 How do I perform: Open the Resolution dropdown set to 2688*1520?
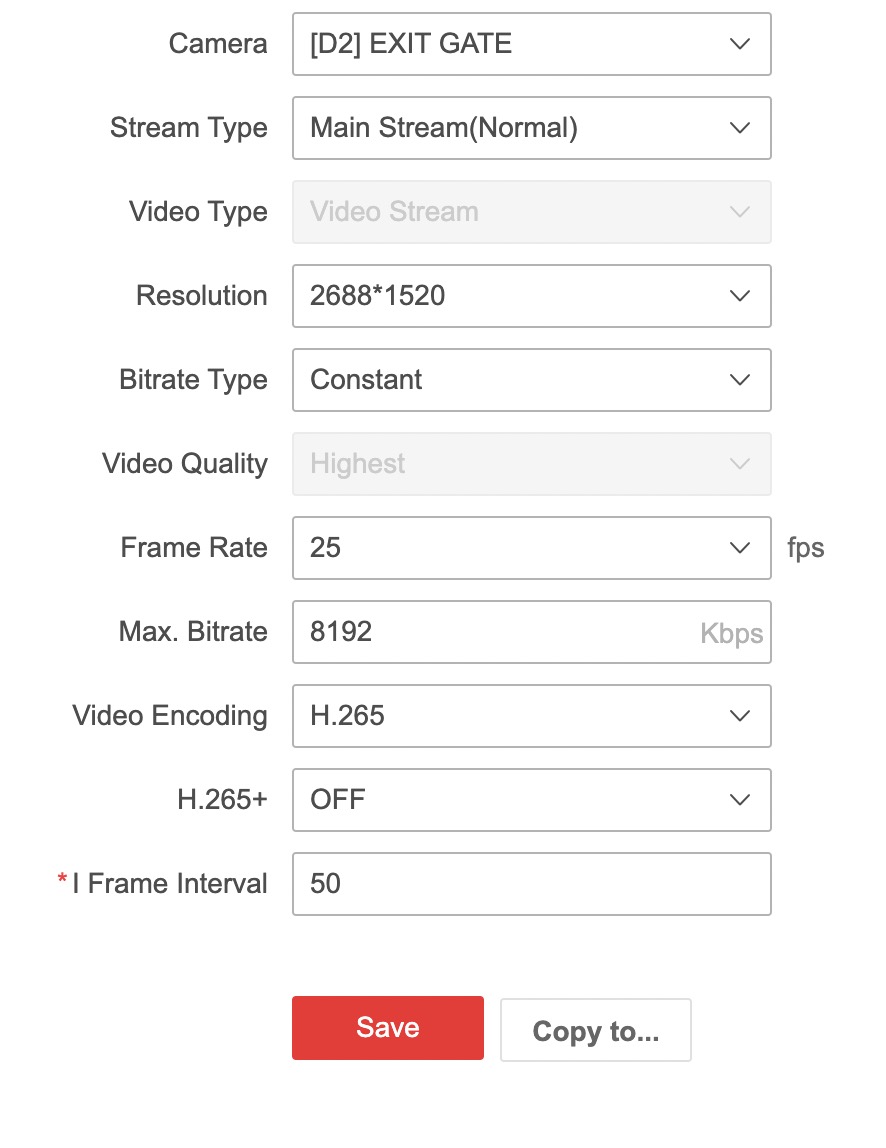[530, 296]
